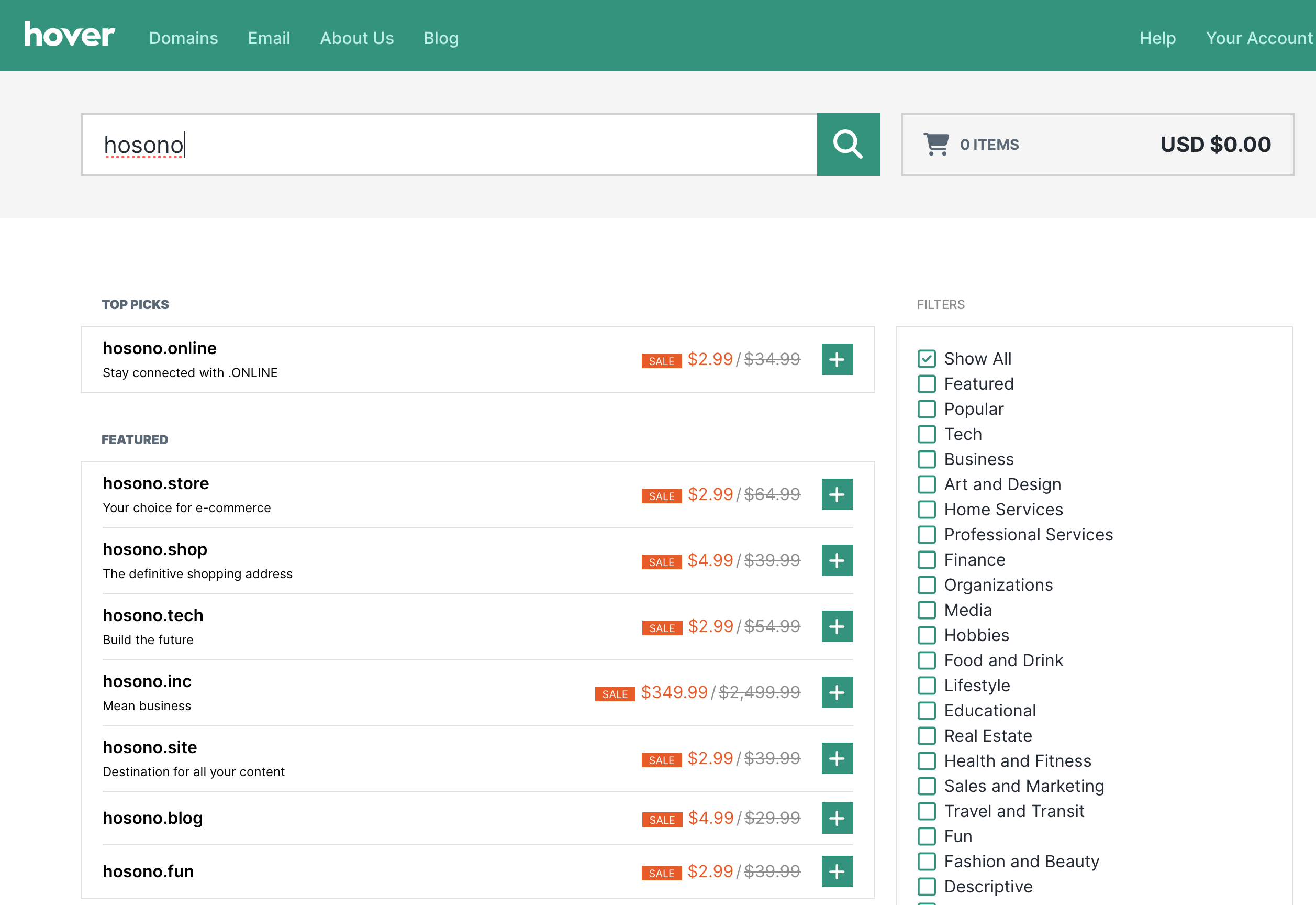Enable the Business filter checkbox

pos(927,459)
